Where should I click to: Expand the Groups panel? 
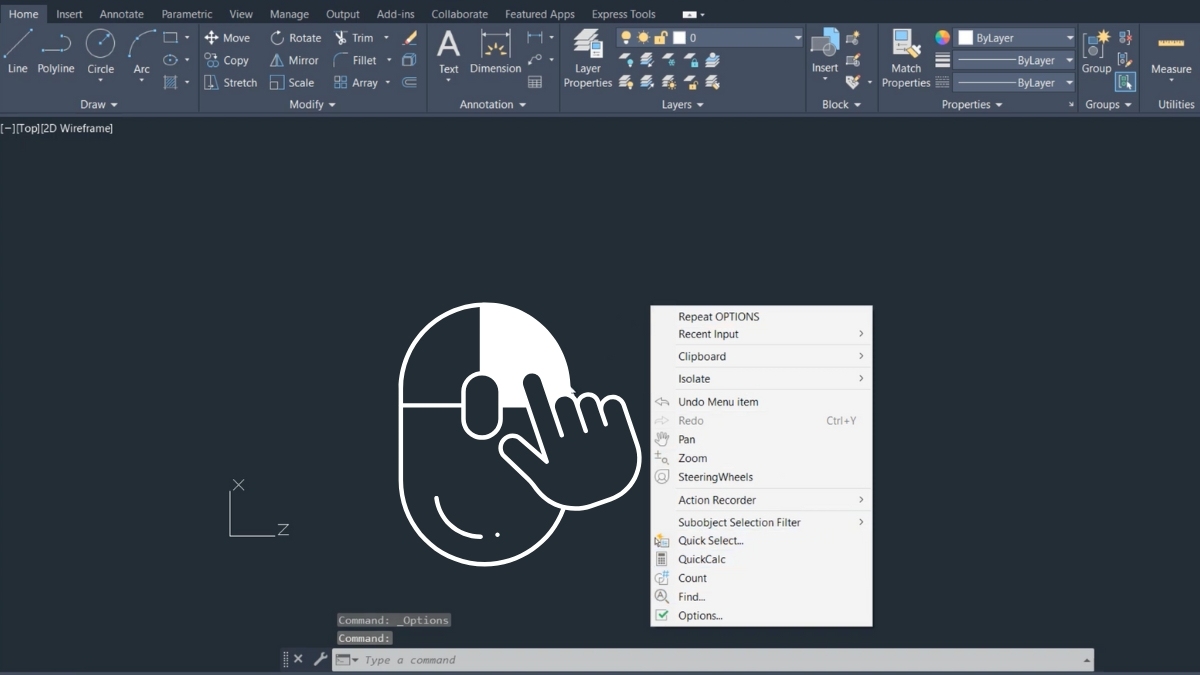point(1109,104)
